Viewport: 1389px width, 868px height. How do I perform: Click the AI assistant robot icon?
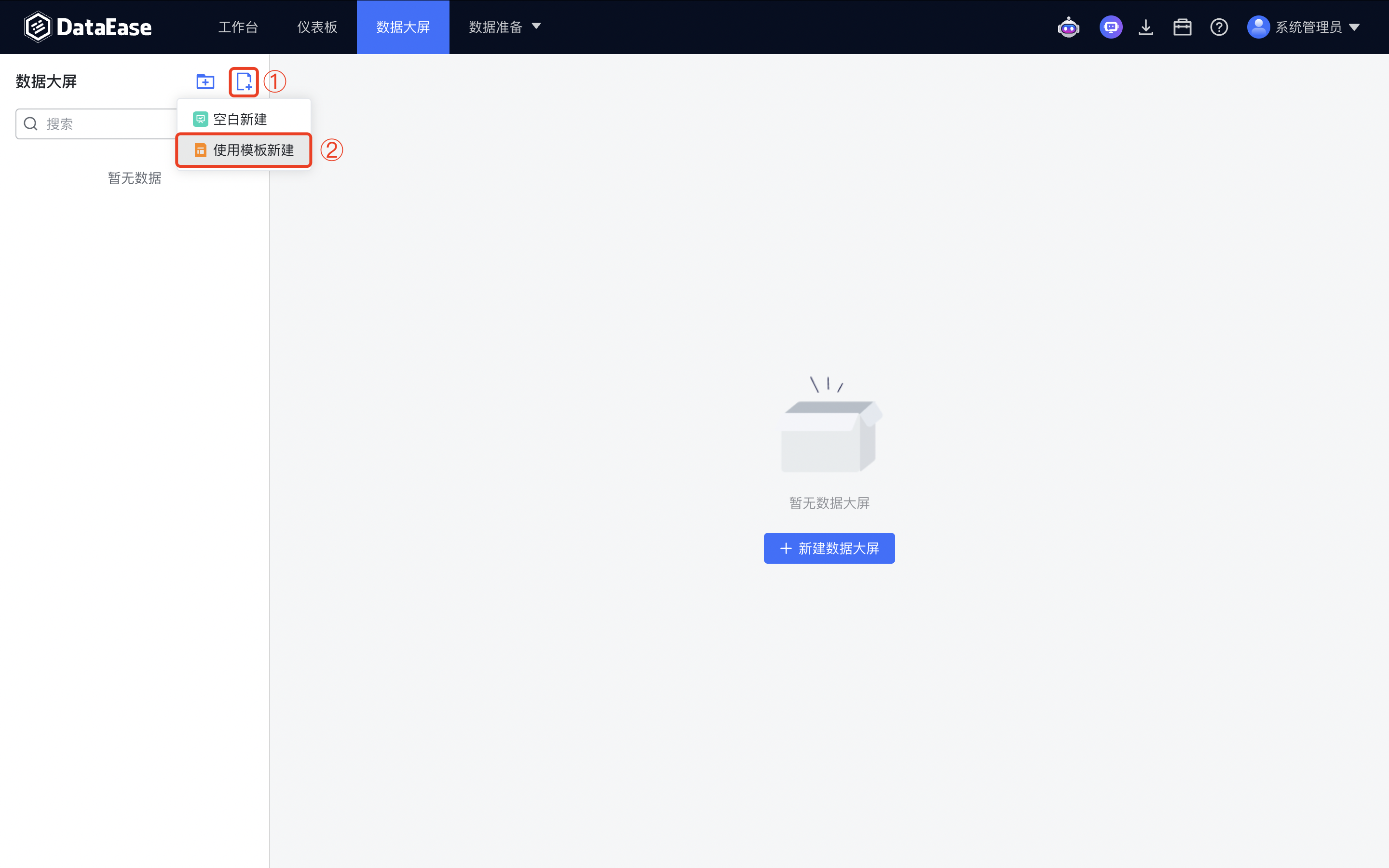1068,27
